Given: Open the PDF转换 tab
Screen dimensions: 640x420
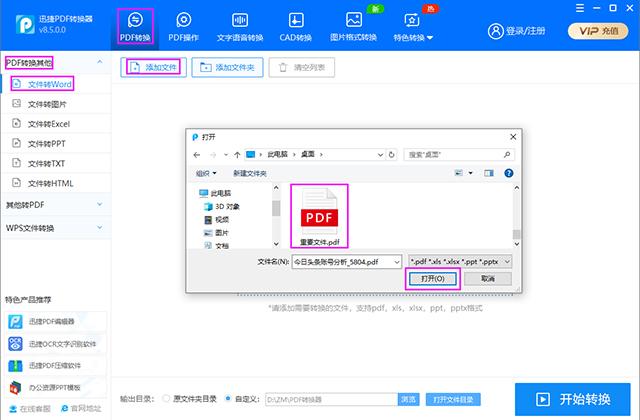Looking at the screenshot, I should click(135, 27).
